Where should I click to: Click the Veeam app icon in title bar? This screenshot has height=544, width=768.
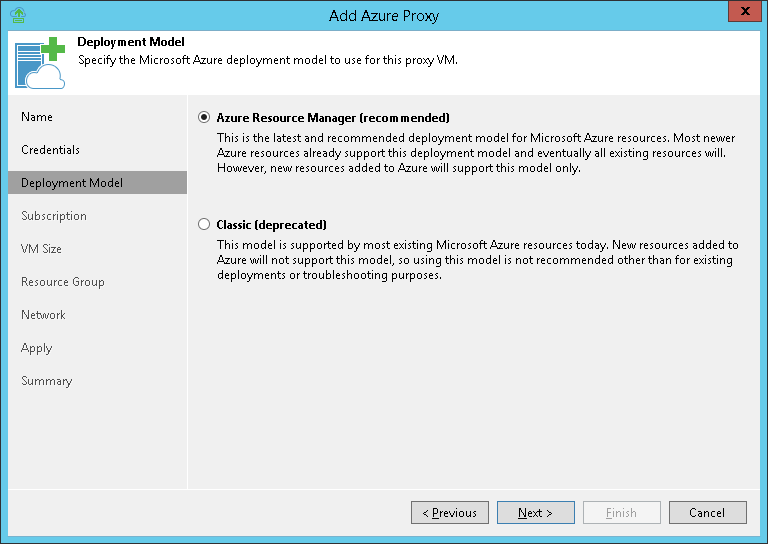17,15
